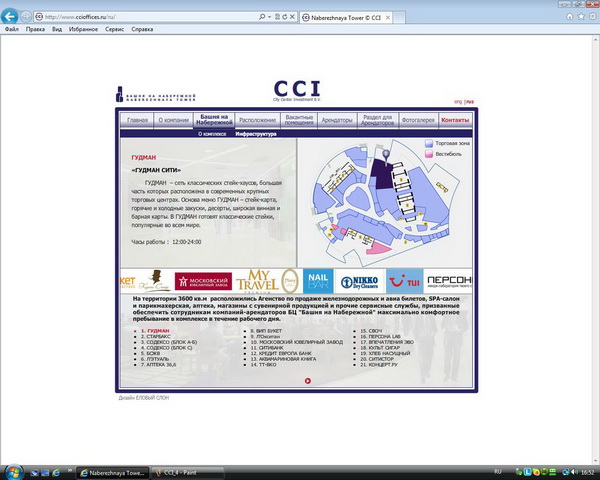
Task: Click the Nail Bar logo
Action: (x=318, y=281)
